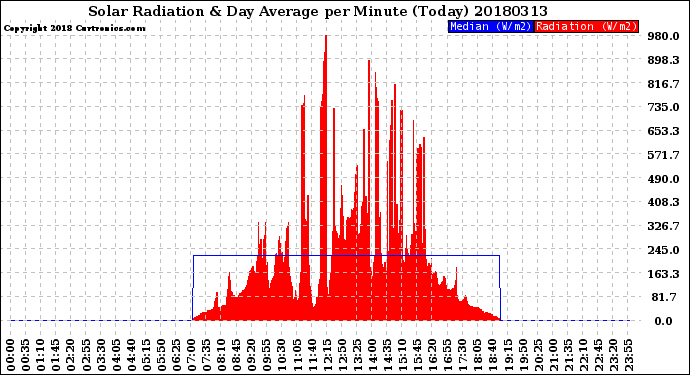The image size is (690, 375).
Task: Click the 19:15 time axis label
Action: coord(508,355)
